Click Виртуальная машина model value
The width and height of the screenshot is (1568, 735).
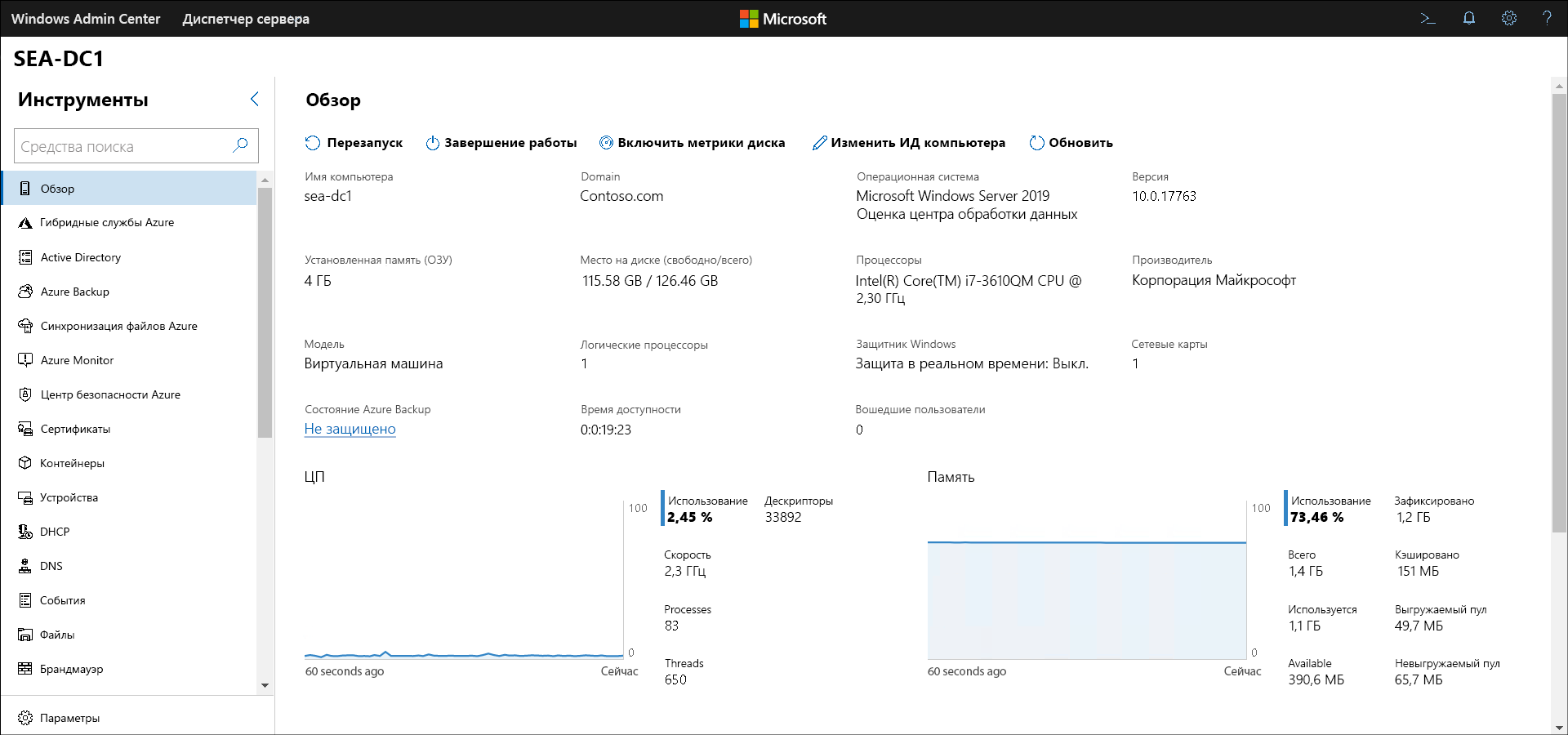pos(373,363)
